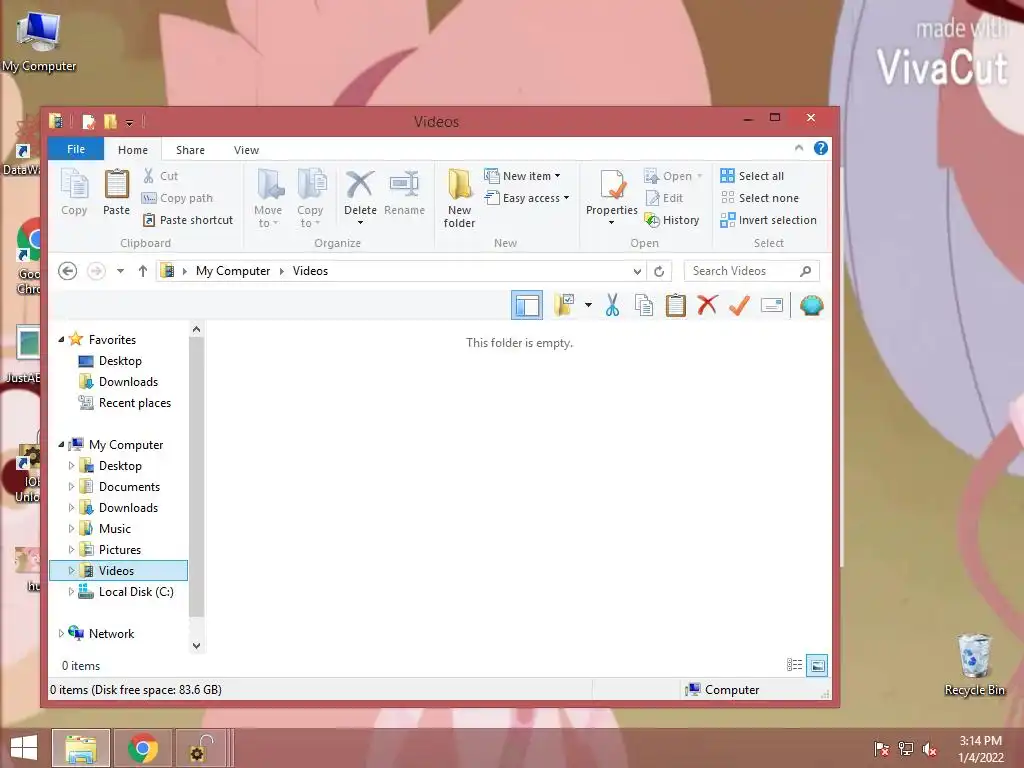This screenshot has width=1024, height=768.
Task: Click the Copy button in the ribbon
Action: point(74,191)
